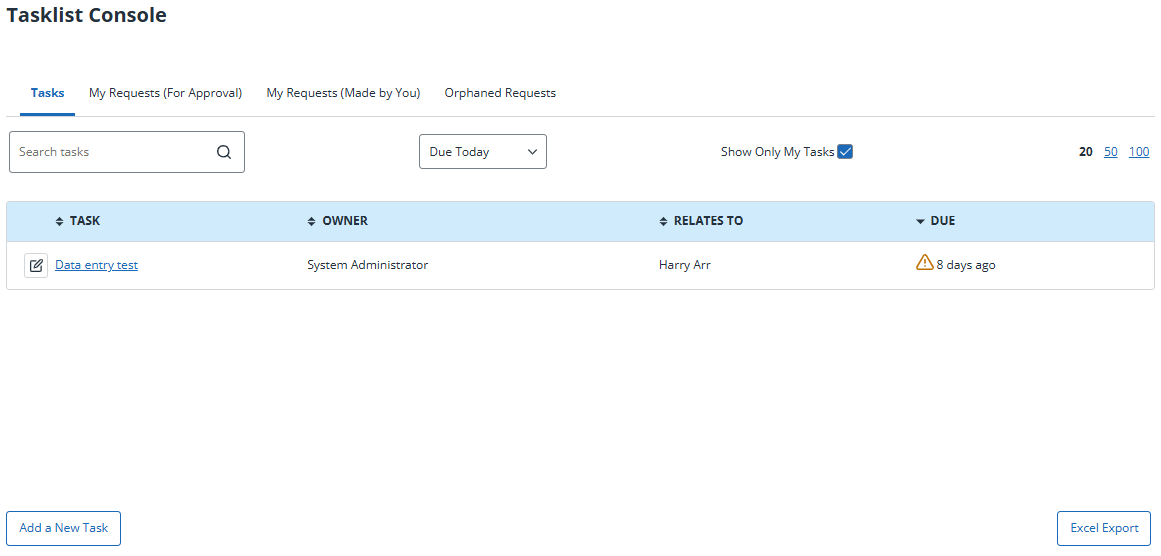
Task: Click the Harry Arr cell
Action: (x=685, y=265)
